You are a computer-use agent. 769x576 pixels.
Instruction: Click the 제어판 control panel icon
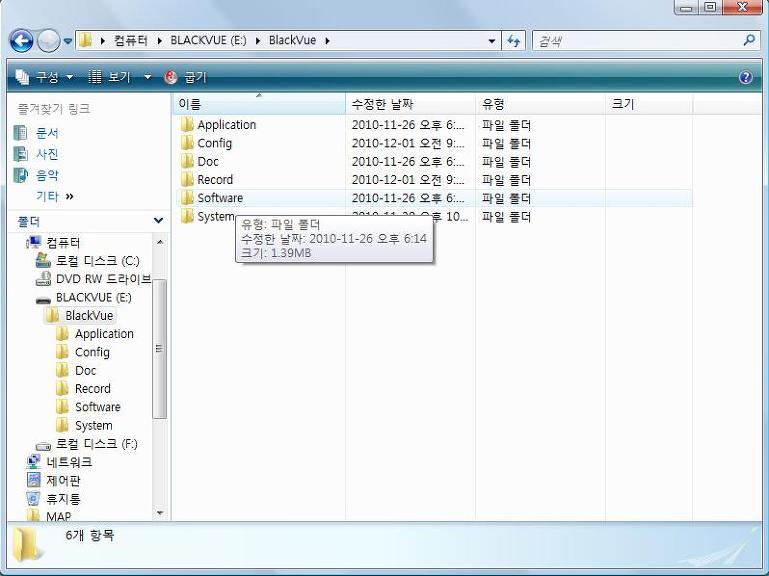point(33,480)
